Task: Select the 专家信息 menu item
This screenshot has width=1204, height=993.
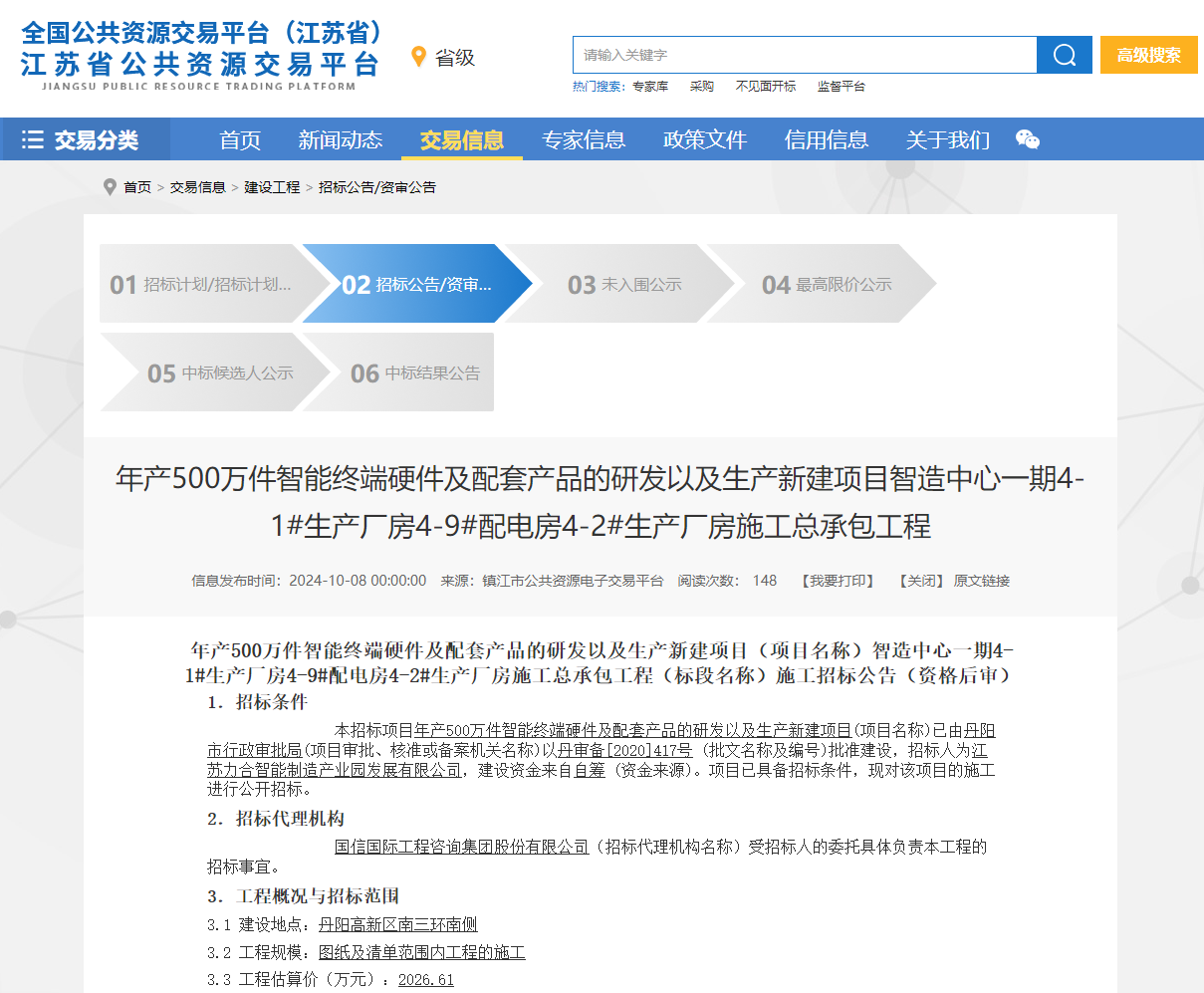Action: pyautogui.click(x=584, y=139)
